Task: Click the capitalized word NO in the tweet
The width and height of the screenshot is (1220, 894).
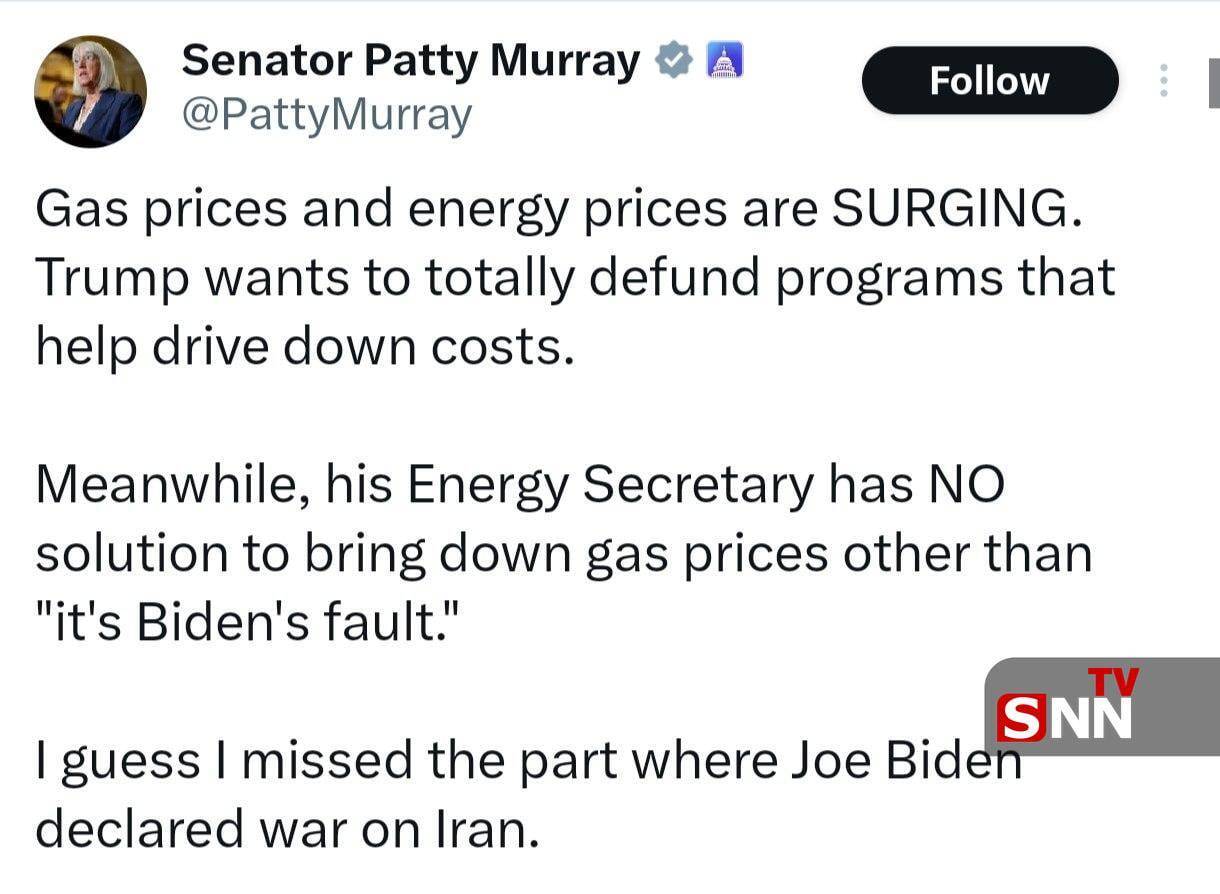Action: pyautogui.click(x=965, y=485)
